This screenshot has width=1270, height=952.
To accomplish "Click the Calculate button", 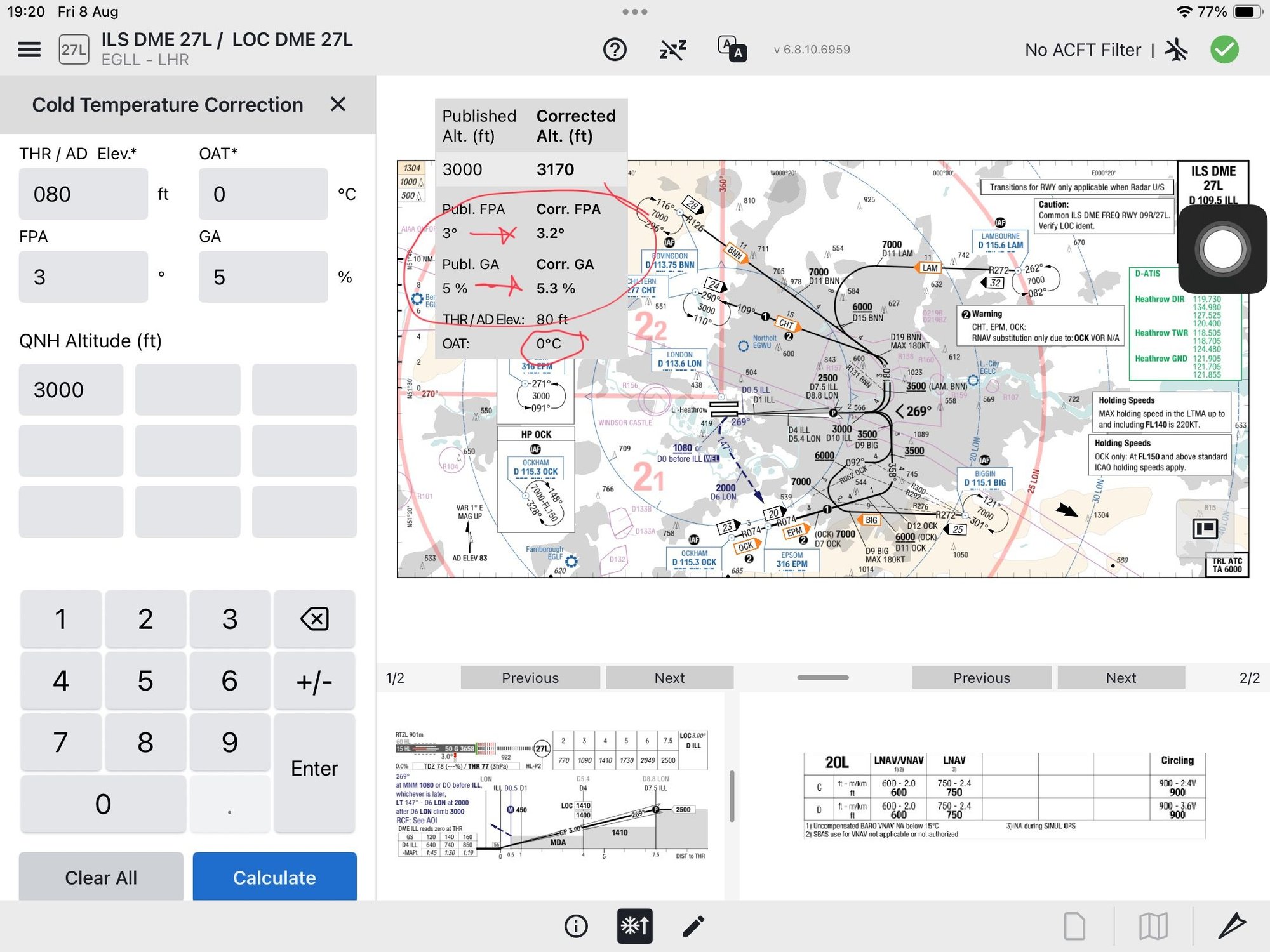I will pyautogui.click(x=274, y=877).
